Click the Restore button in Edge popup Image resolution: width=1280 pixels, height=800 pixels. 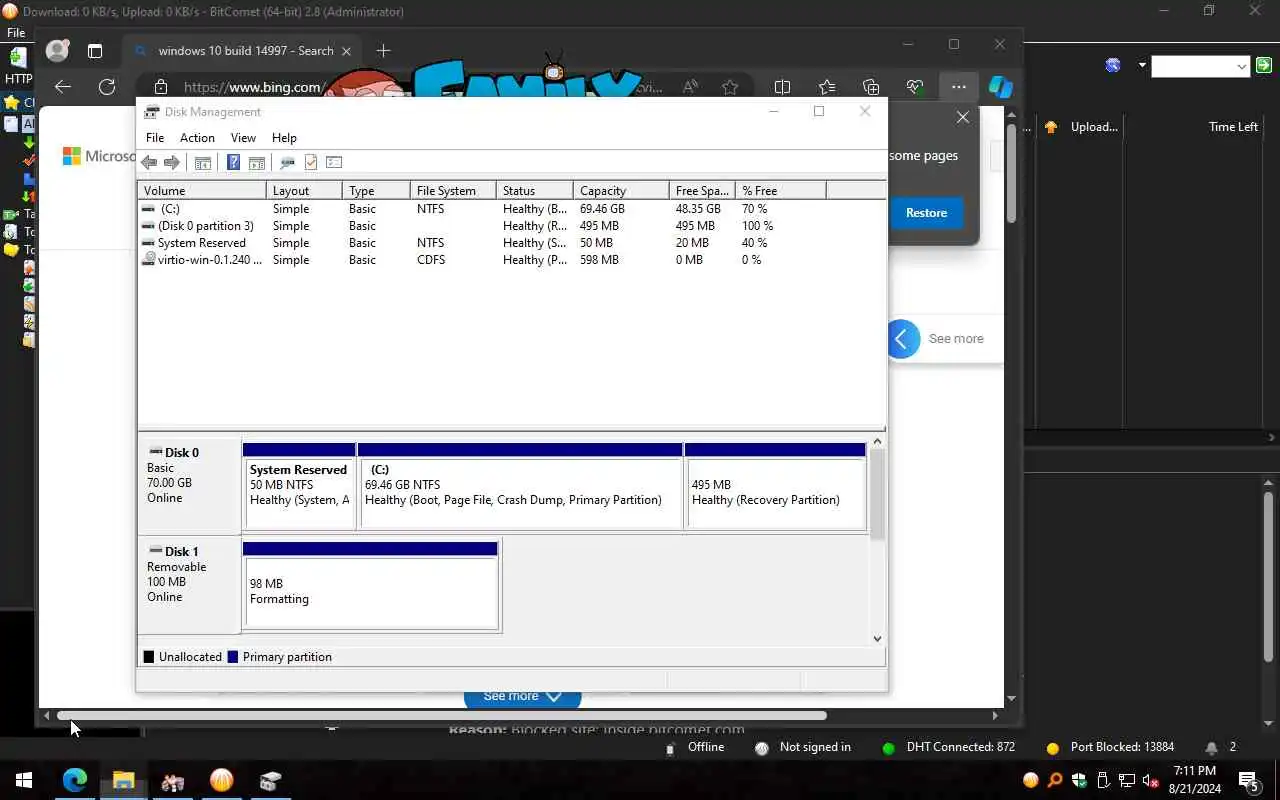(x=926, y=213)
